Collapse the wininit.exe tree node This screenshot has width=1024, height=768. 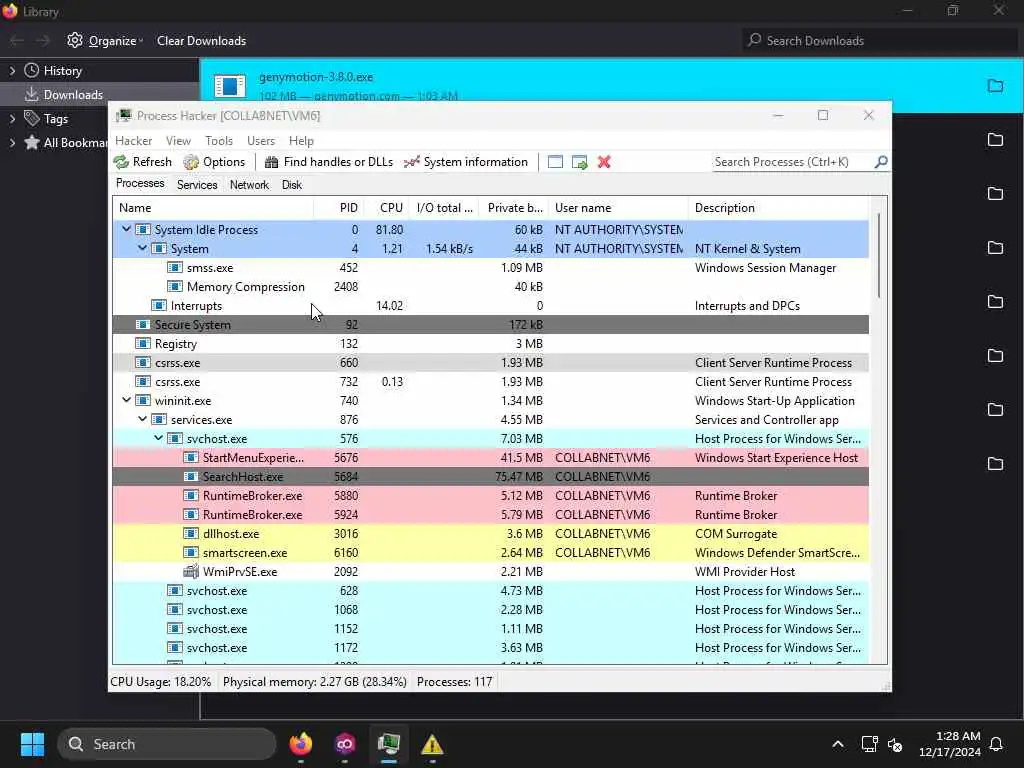click(127, 400)
